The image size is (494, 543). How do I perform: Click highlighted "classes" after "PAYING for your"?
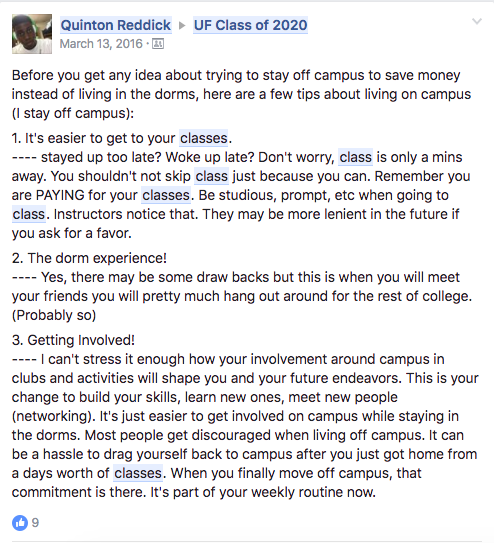point(166,195)
